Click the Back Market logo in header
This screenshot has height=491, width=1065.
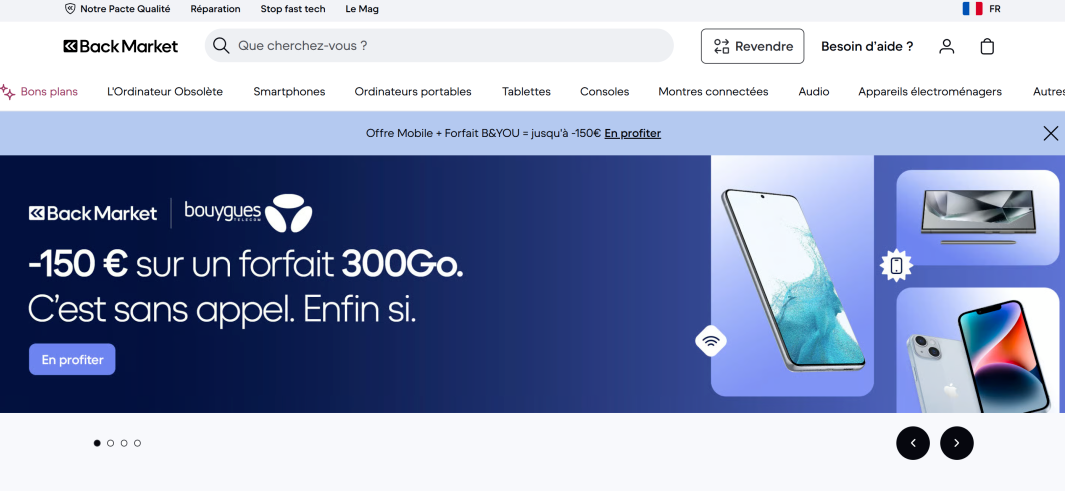(x=120, y=46)
